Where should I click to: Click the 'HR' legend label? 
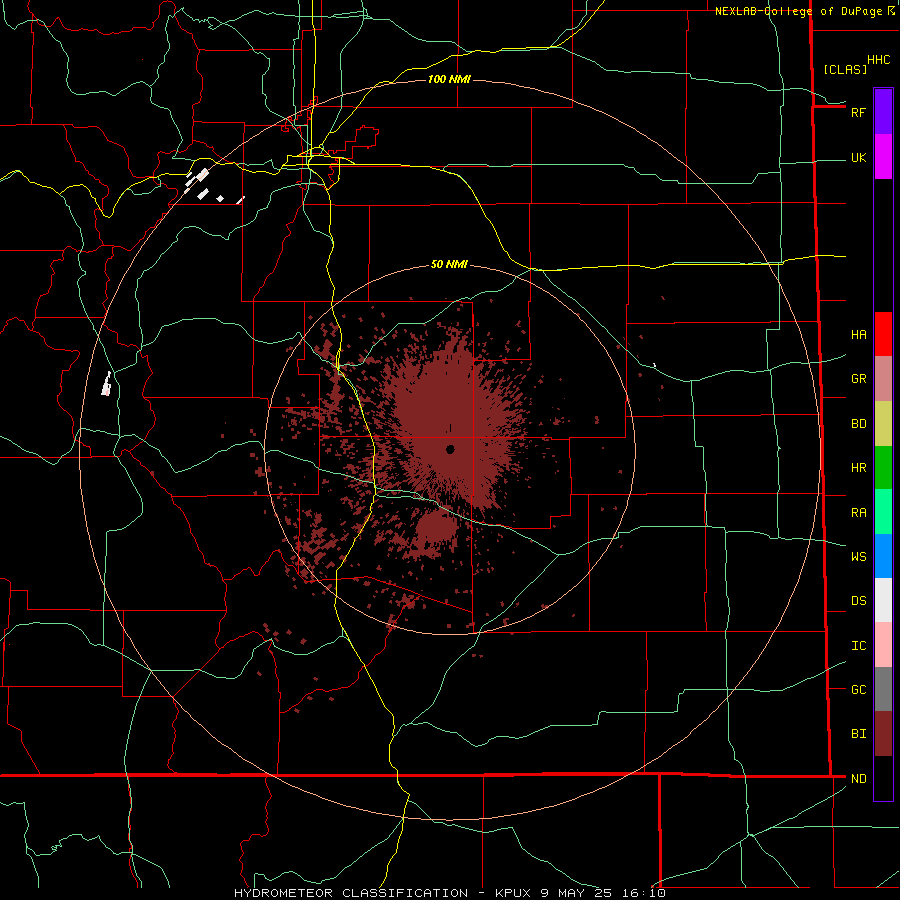[858, 468]
